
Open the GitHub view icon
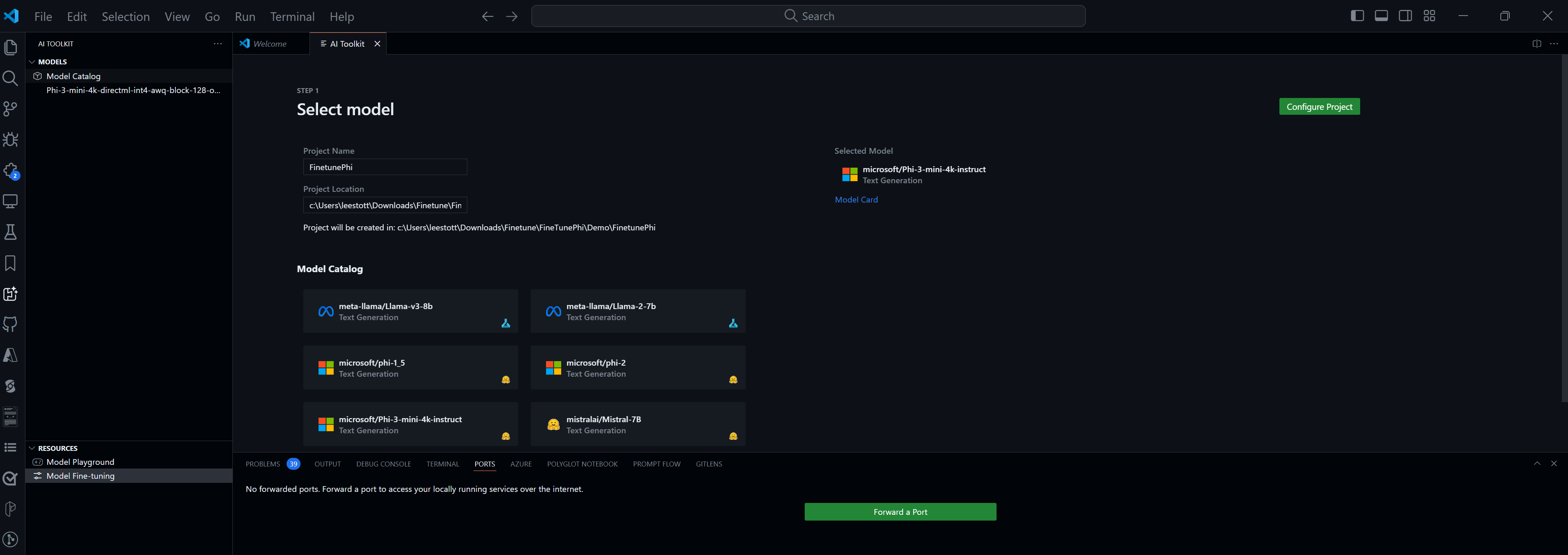pos(10,324)
